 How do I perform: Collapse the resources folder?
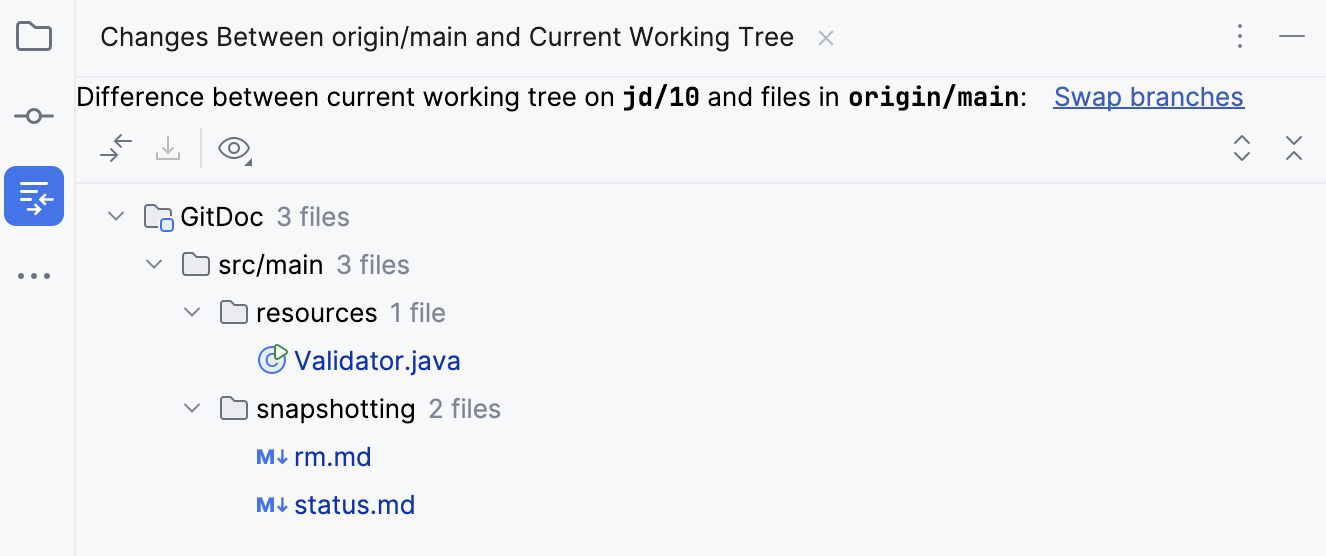(x=192, y=313)
